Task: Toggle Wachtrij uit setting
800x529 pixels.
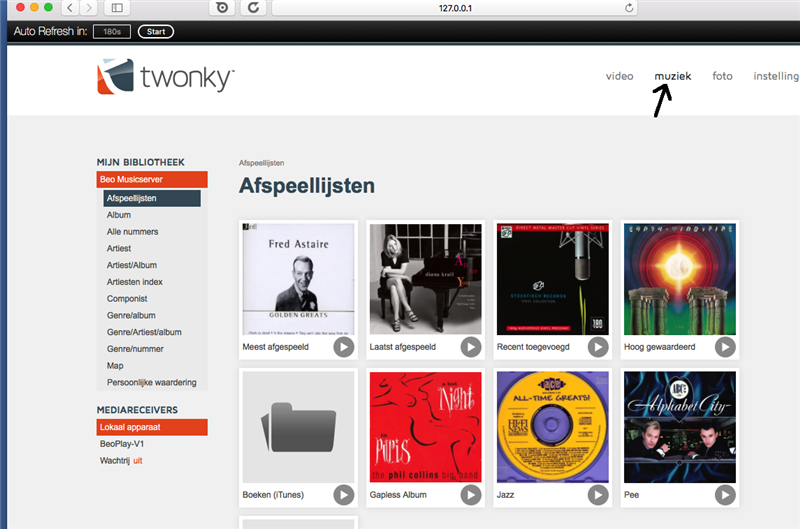Action: tap(138, 461)
